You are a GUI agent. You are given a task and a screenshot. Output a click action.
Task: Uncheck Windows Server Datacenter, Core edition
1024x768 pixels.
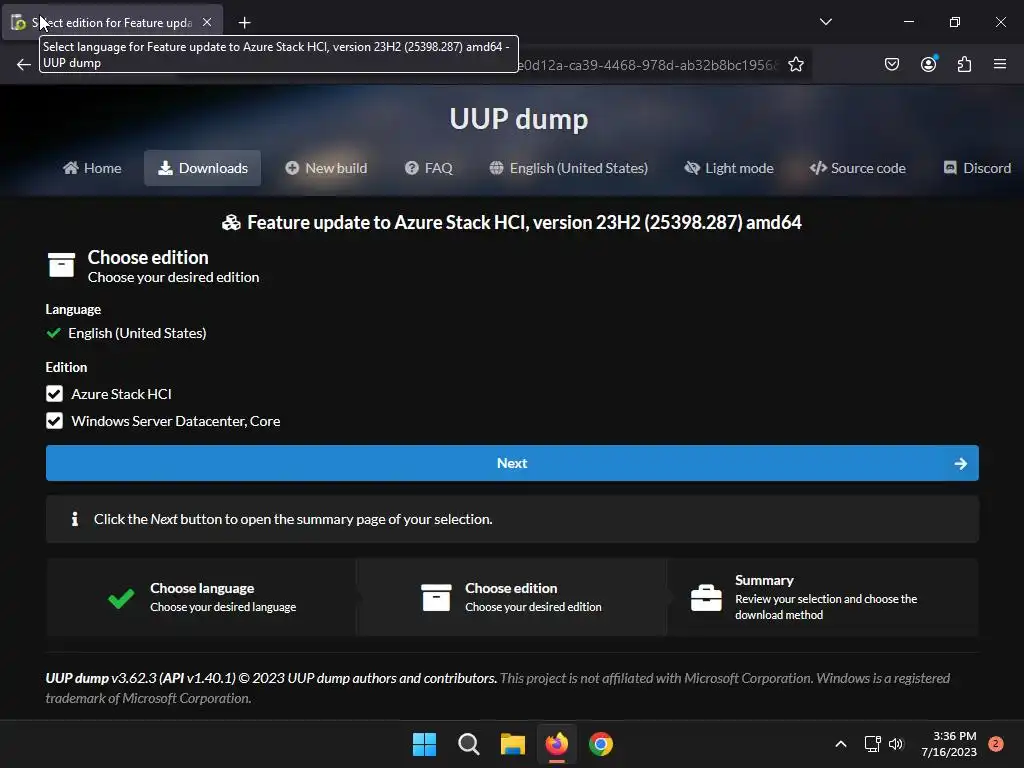pyautogui.click(x=54, y=421)
